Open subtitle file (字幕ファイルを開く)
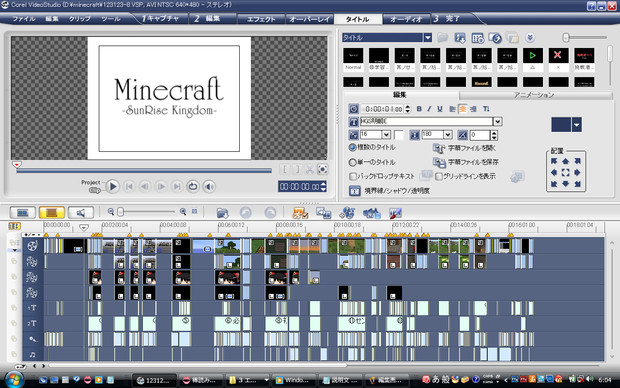This screenshot has width=620, height=388. (465, 148)
